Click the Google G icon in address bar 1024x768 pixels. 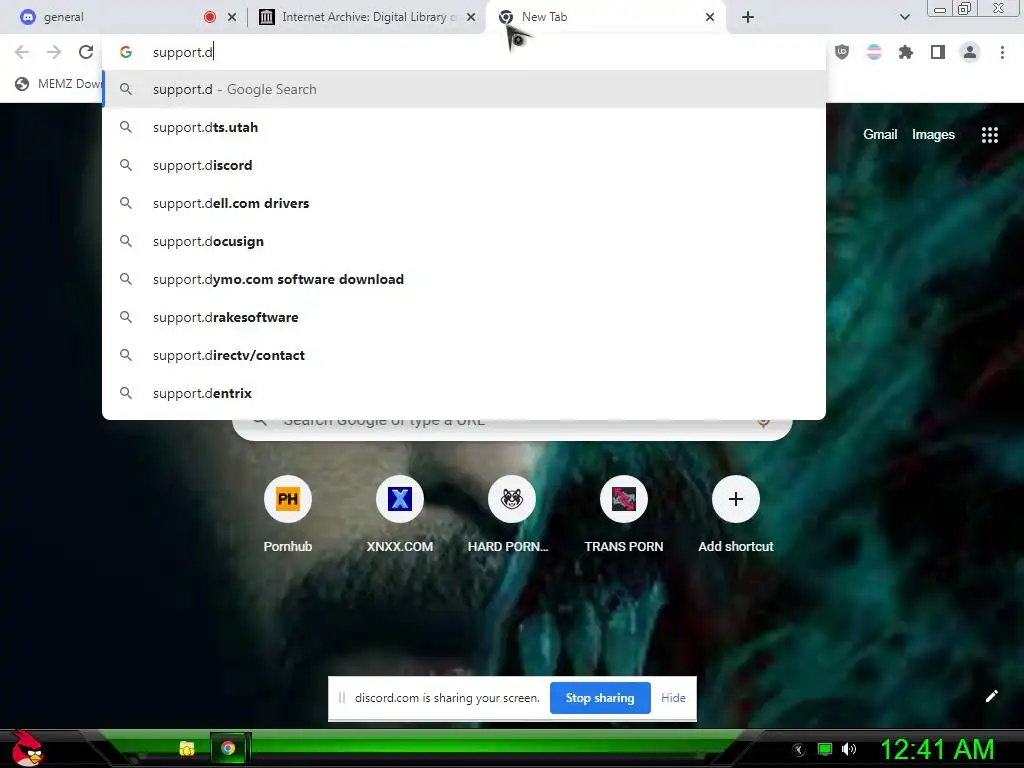pos(126,52)
